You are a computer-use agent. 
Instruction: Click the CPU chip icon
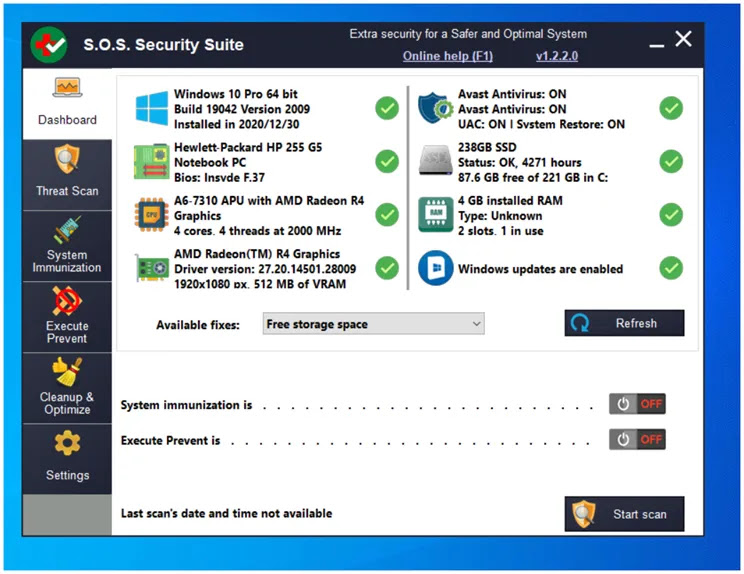click(151, 215)
